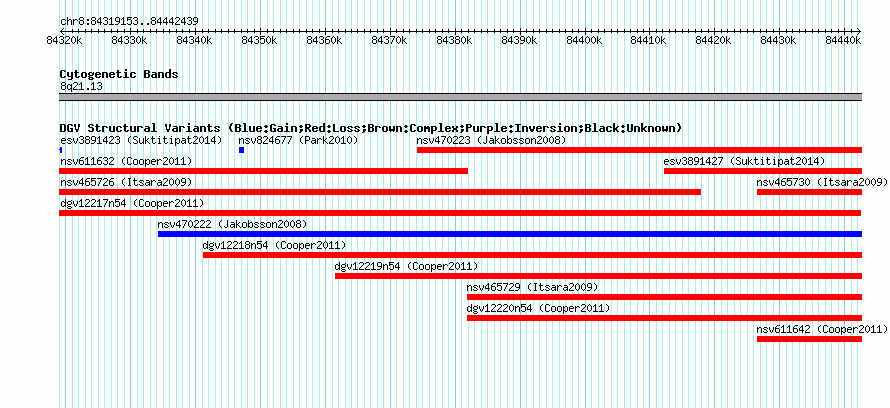Select the red esv3891427 loss bar

(x=763, y=171)
